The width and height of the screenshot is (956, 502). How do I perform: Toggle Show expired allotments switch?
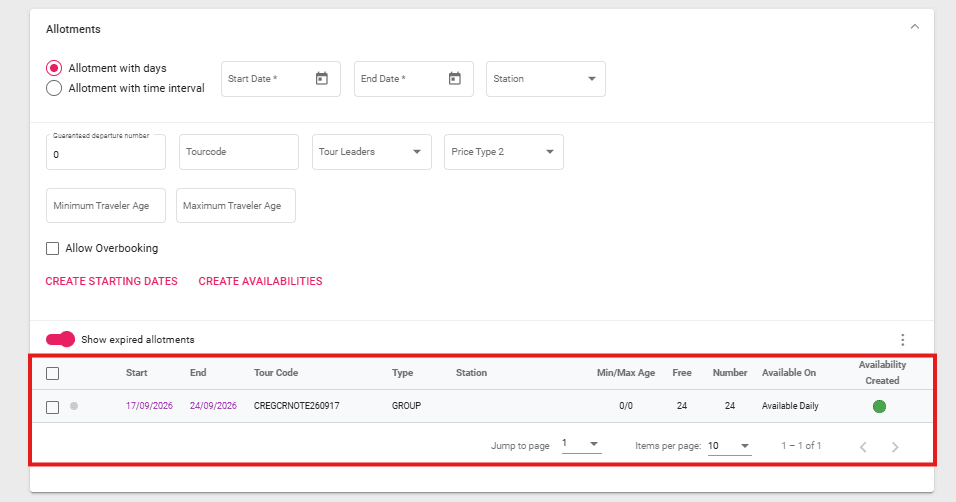coord(61,339)
